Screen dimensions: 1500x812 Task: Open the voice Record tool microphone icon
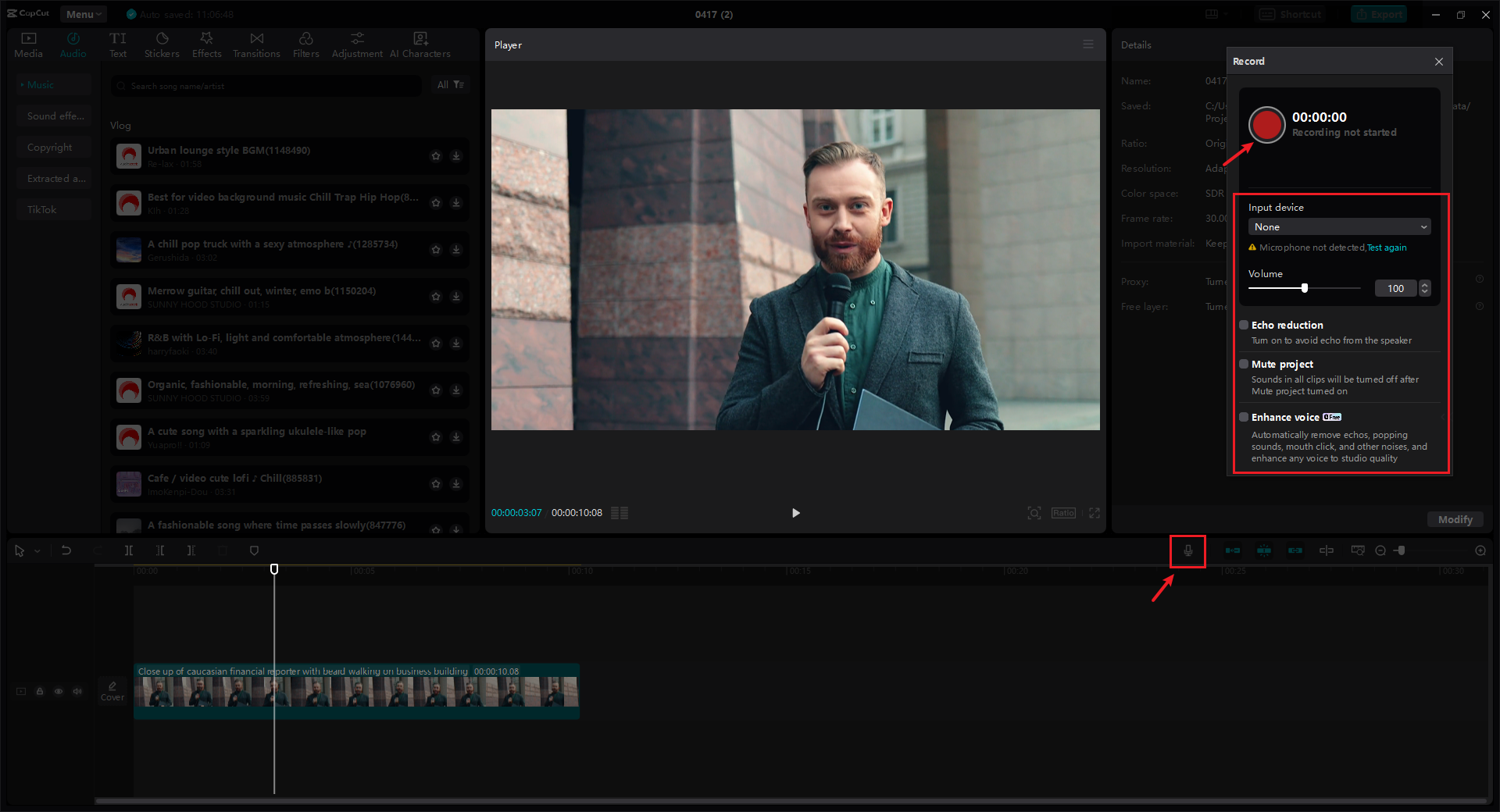pyautogui.click(x=1187, y=551)
